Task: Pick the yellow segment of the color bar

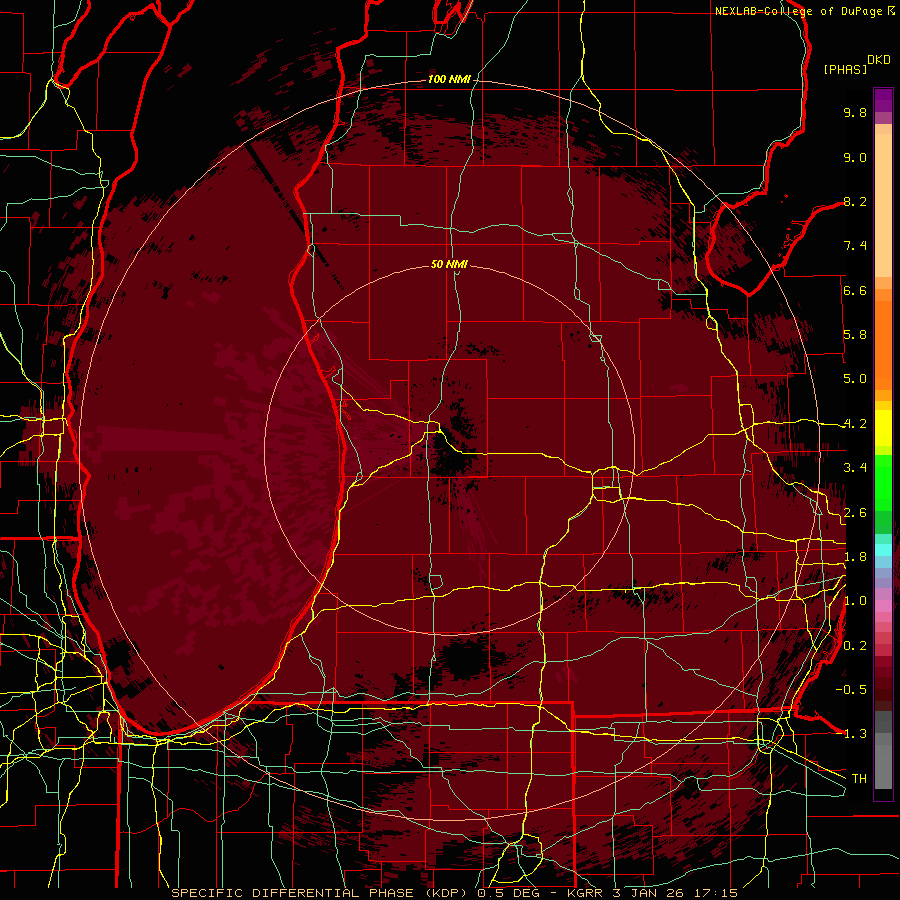Action: coord(883,428)
